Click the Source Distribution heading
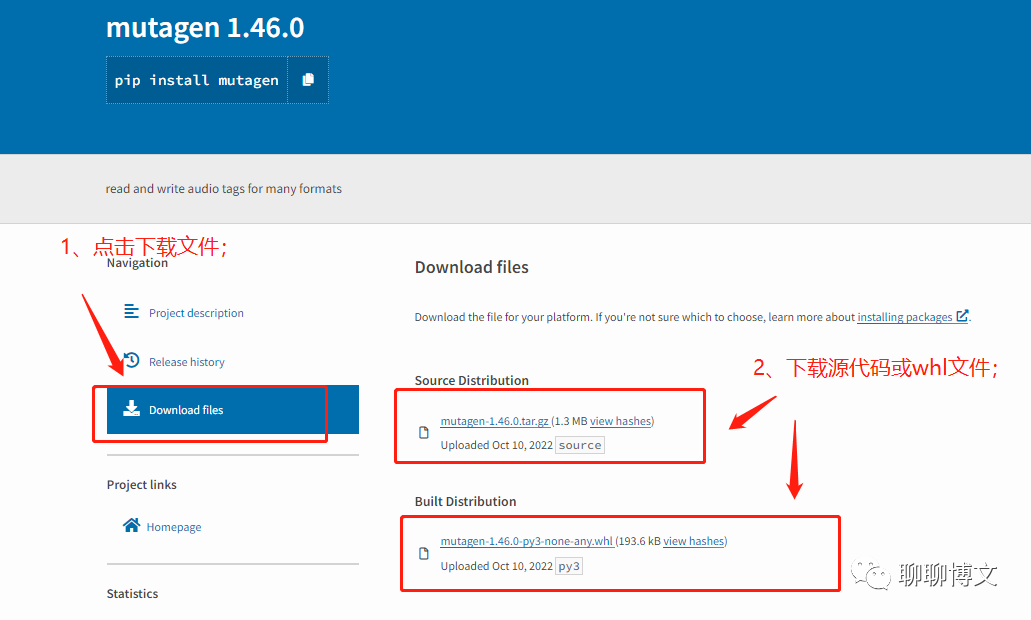Screen dimensions: 1031x620 [471, 381]
